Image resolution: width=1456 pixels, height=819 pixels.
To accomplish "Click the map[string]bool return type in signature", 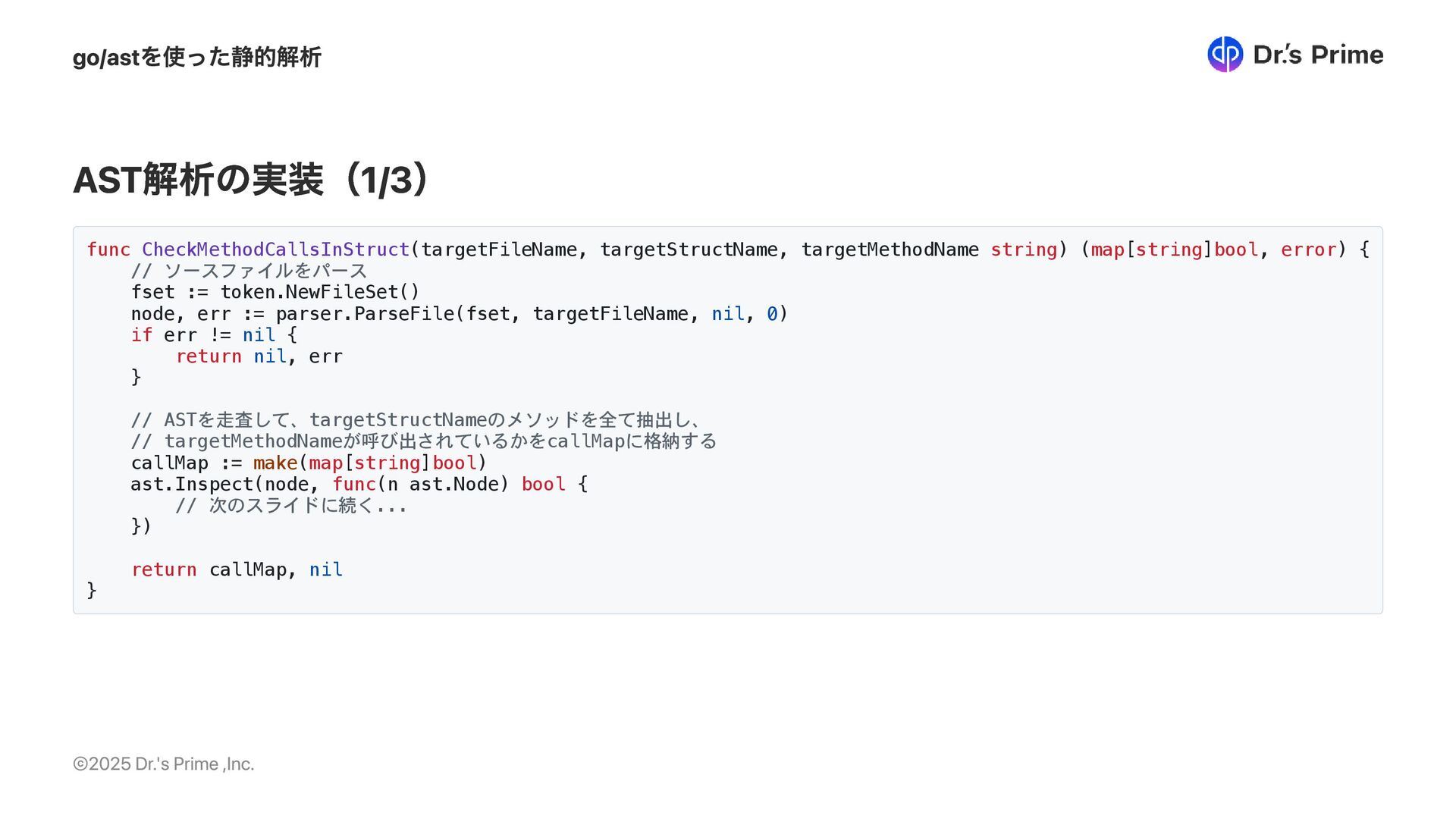I will click(1175, 249).
